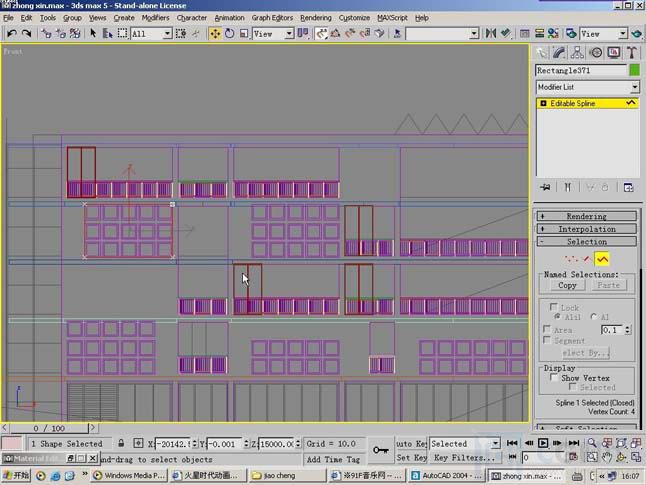Open AutoCAD 2004 taskbar button
This screenshot has width=646, height=485.
(x=447, y=476)
